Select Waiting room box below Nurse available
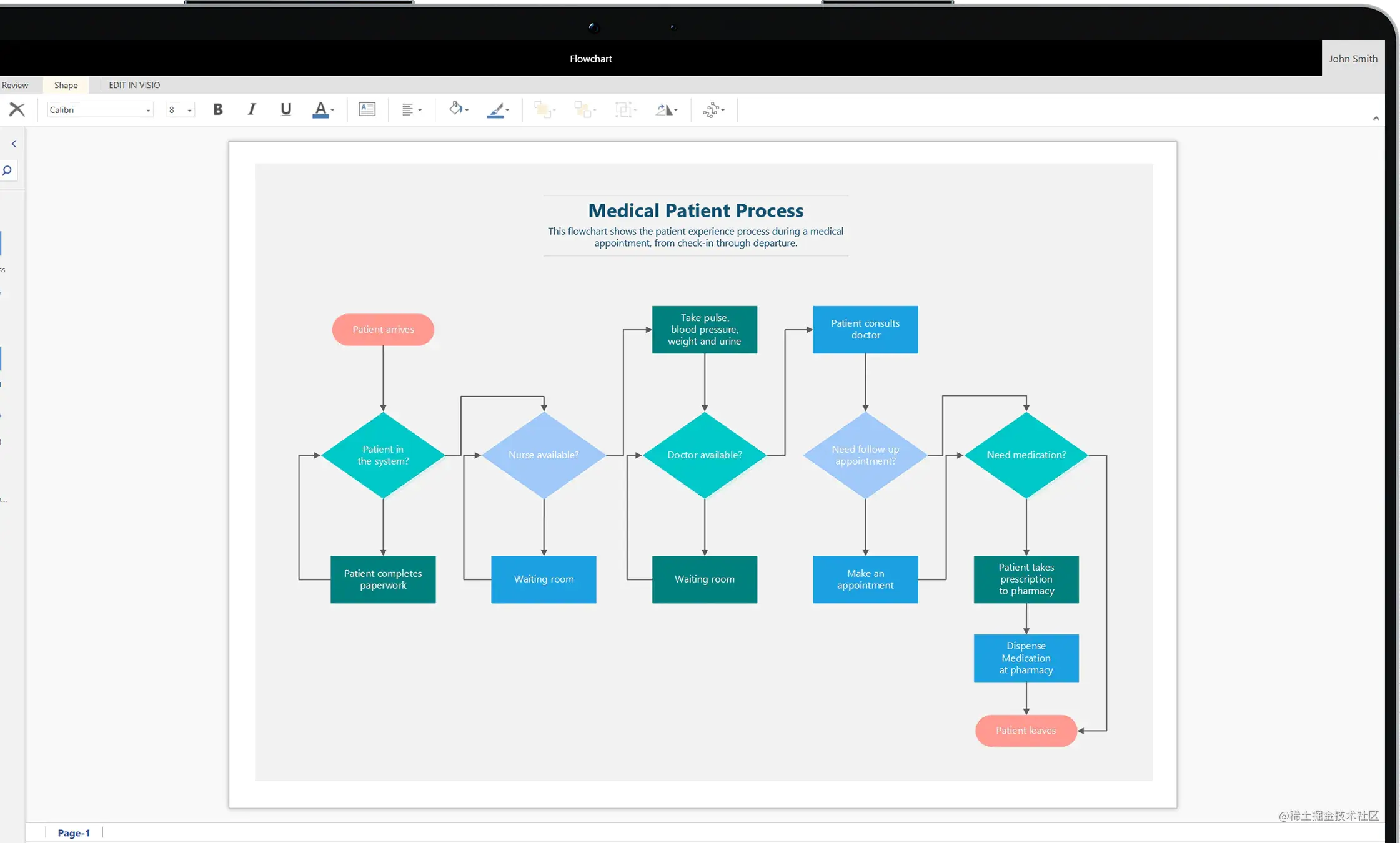The image size is (1400, 843). pyautogui.click(x=544, y=579)
